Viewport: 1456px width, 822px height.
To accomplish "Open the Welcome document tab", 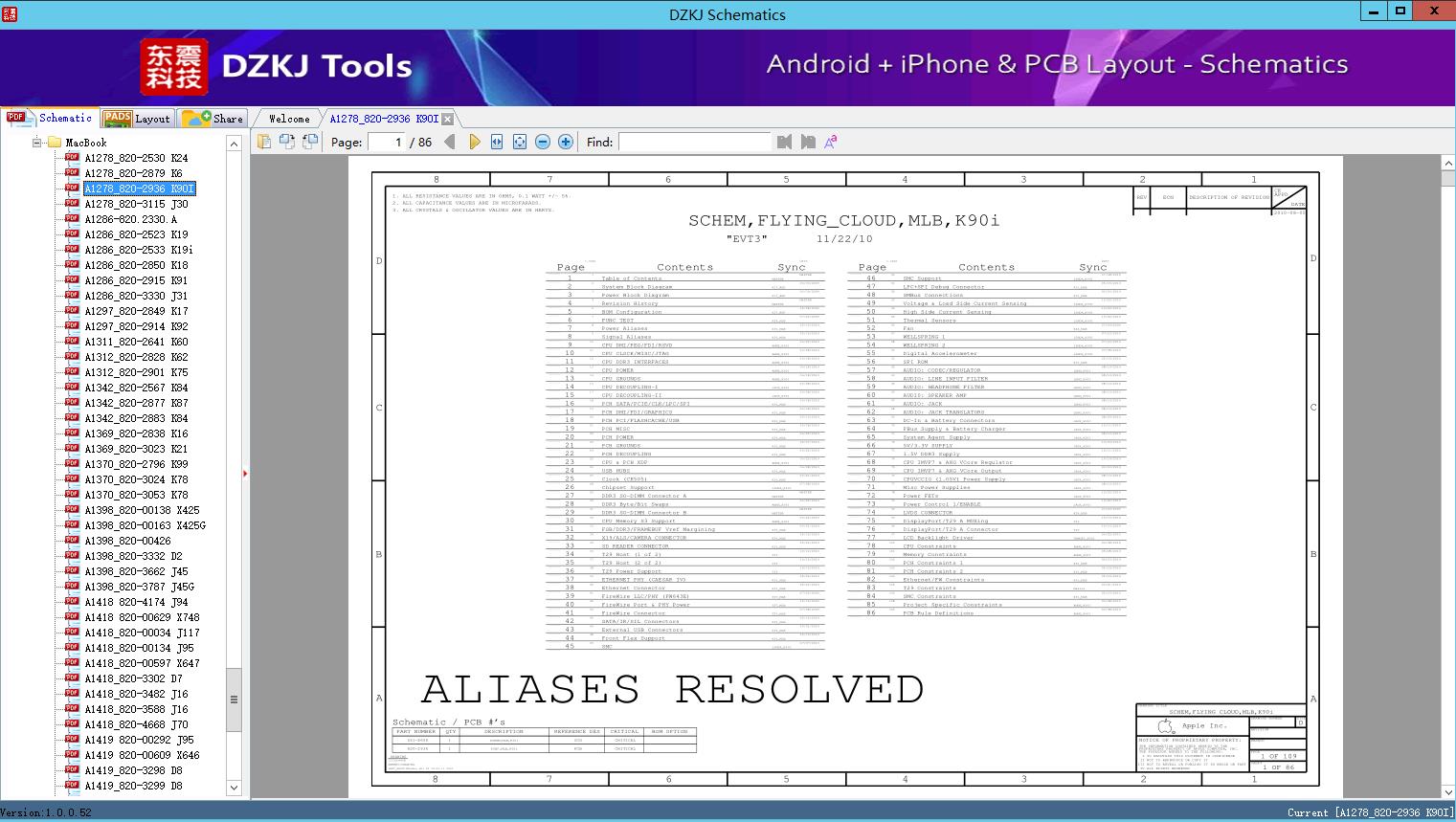I will (x=289, y=119).
